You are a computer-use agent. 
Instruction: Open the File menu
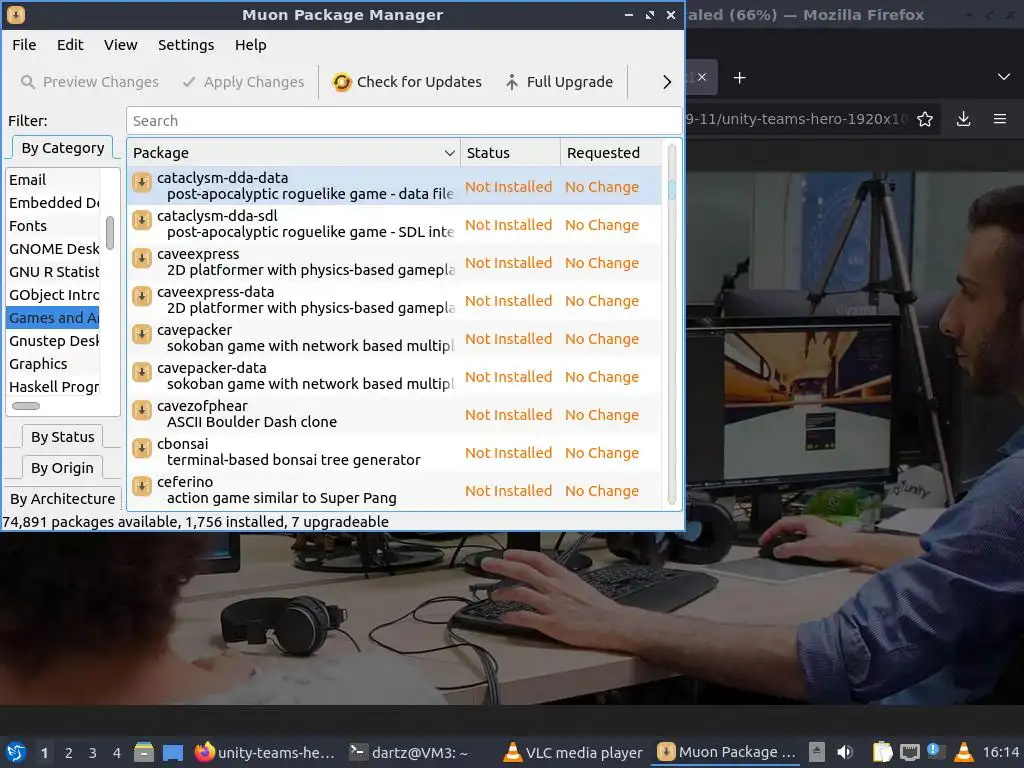point(24,45)
